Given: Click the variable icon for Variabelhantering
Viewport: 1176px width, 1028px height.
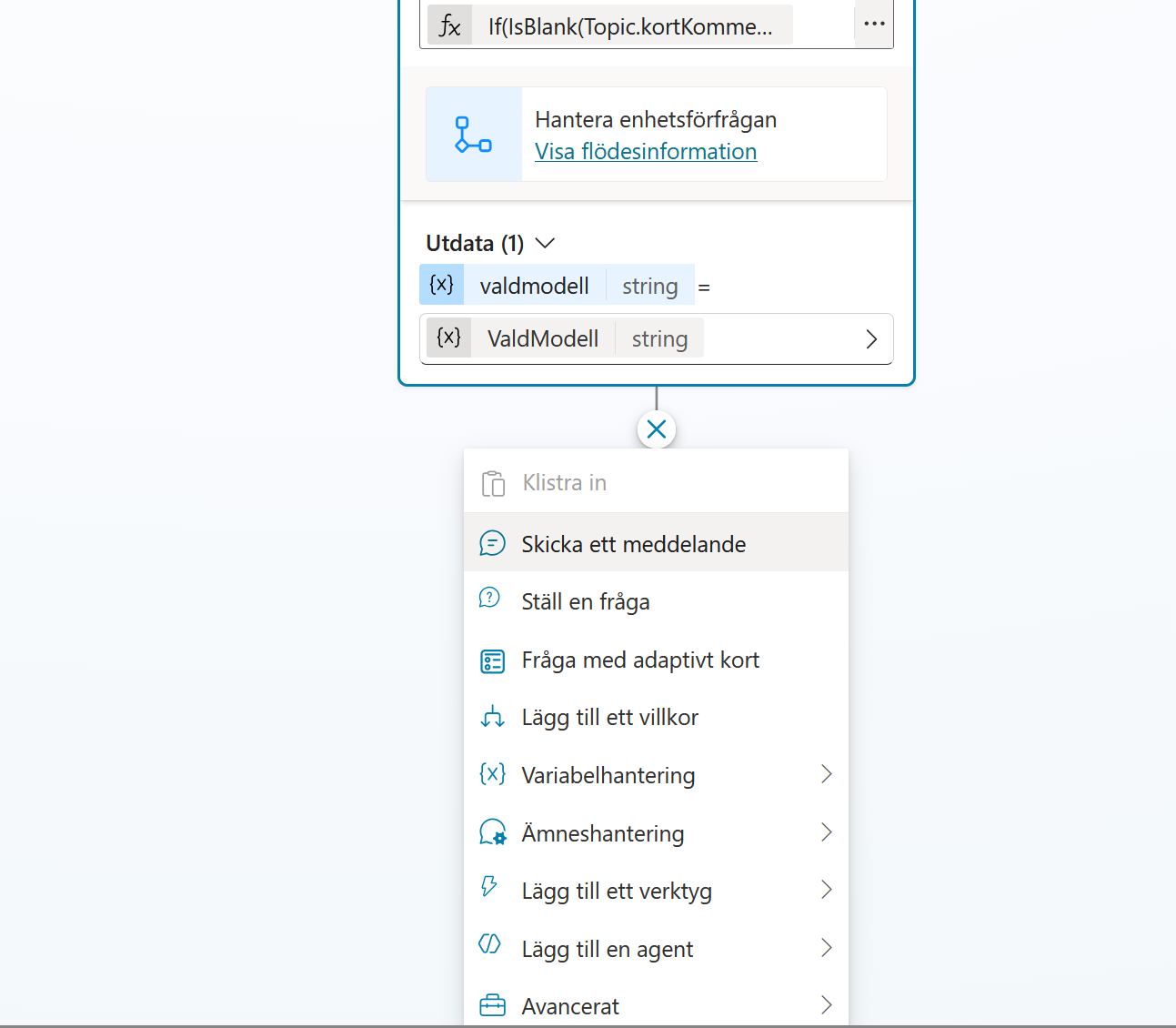Looking at the screenshot, I should 492,774.
